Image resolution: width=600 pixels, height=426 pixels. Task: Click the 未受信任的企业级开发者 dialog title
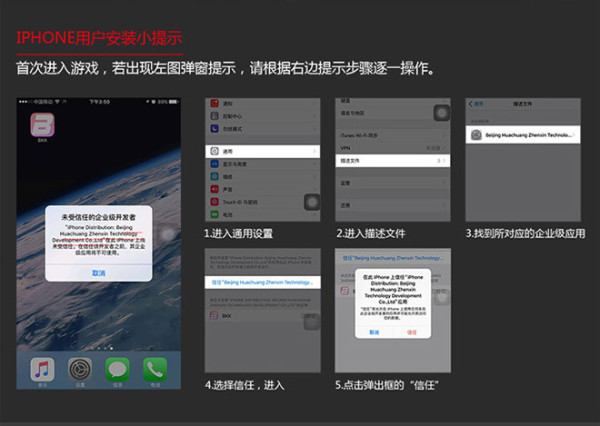point(99,217)
